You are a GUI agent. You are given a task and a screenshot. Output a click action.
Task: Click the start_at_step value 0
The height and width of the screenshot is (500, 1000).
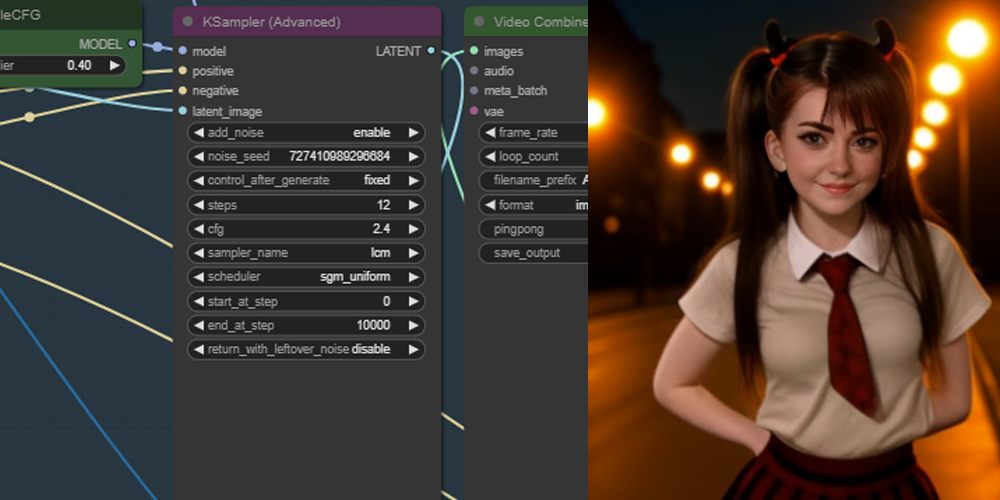[x=386, y=301]
